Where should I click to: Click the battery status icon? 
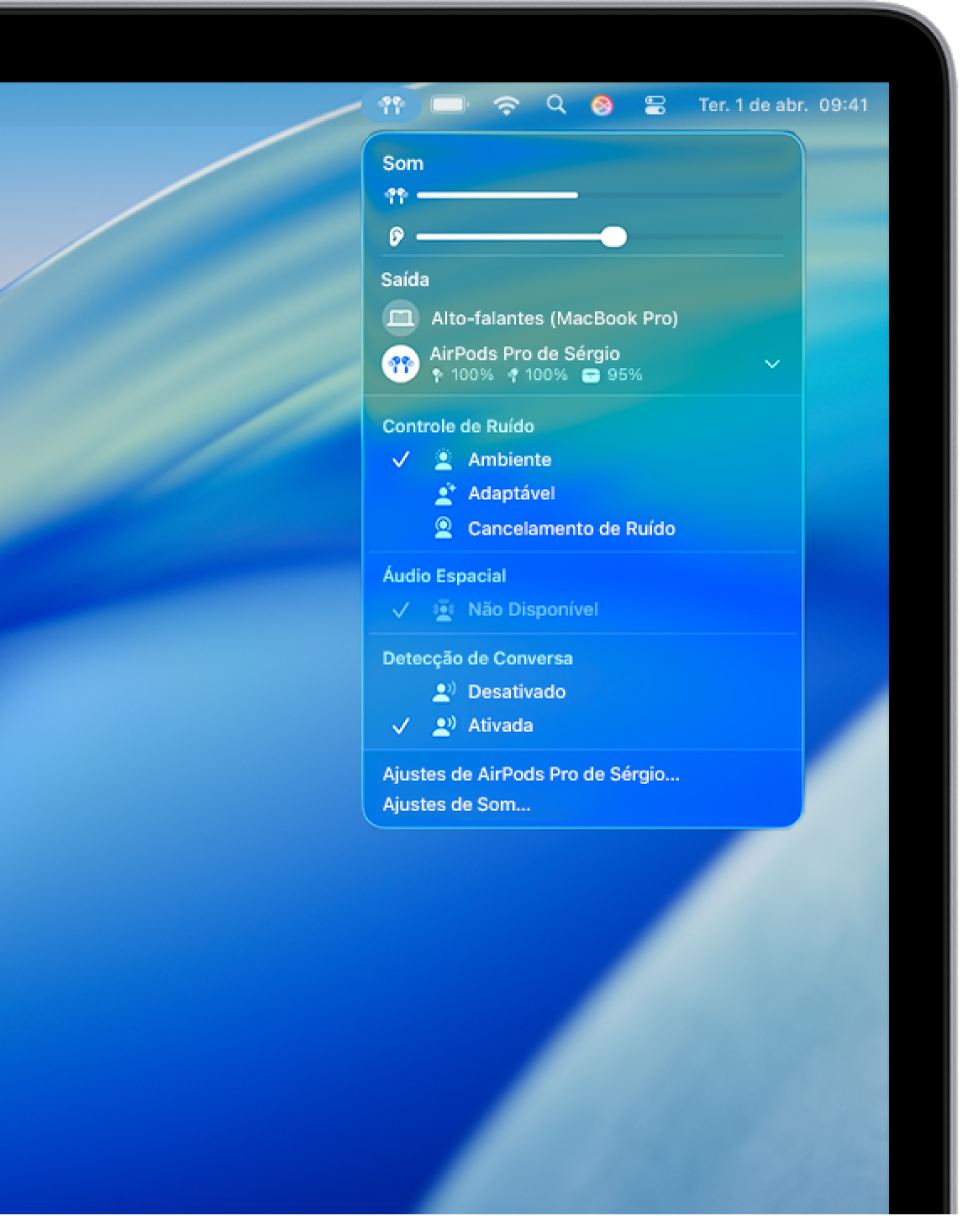point(450,105)
